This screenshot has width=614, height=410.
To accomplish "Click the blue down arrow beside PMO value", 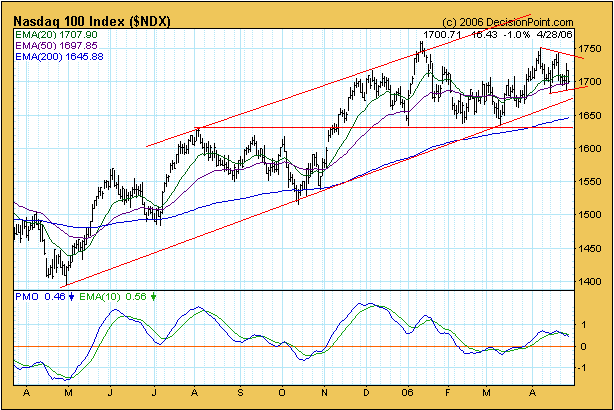I will coord(71,297).
